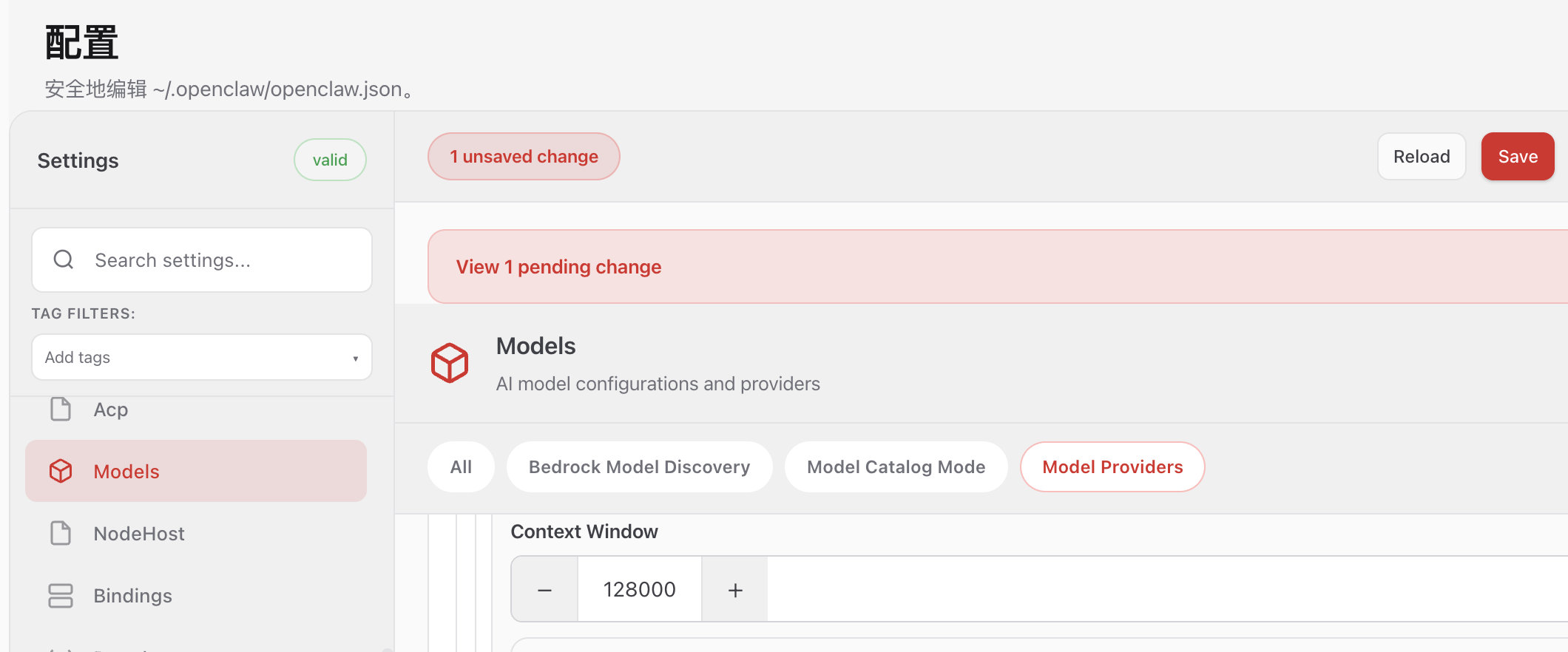This screenshot has width=1568, height=652.
Task: Click the Acp document icon
Action: pyautogui.click(x=61, y=409)
